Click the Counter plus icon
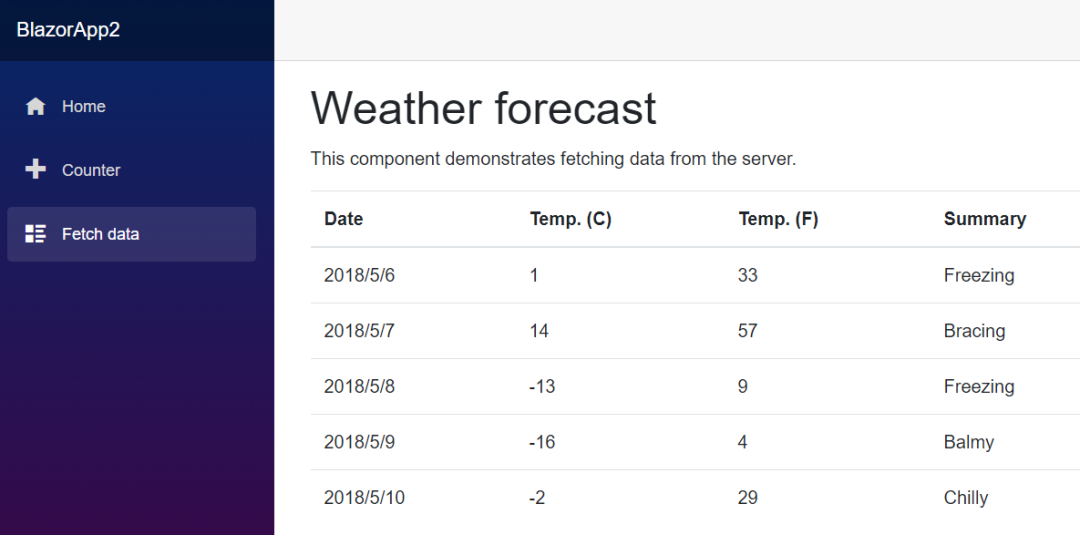The height and width of the screenshot is (535, 1080). (35, 169)
